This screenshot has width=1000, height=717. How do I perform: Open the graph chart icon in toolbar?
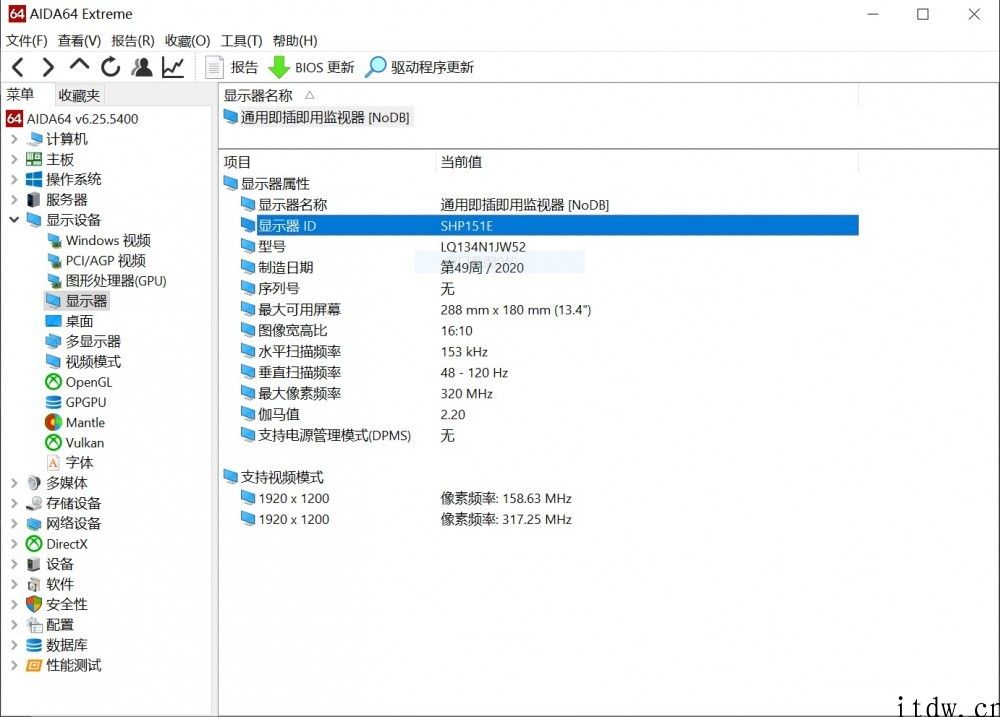(x=173, y=67)
